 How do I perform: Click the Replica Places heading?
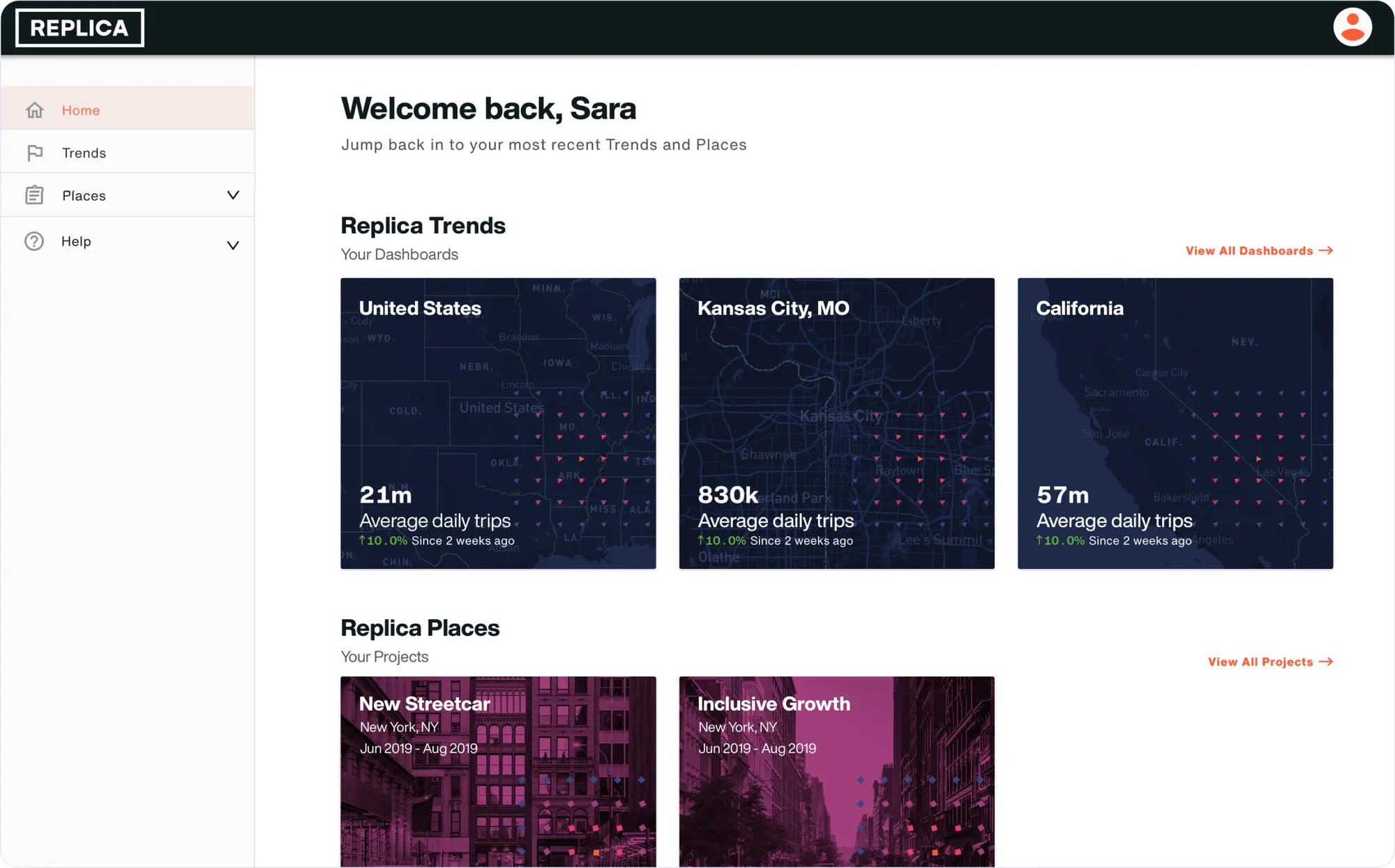(420, 628)
